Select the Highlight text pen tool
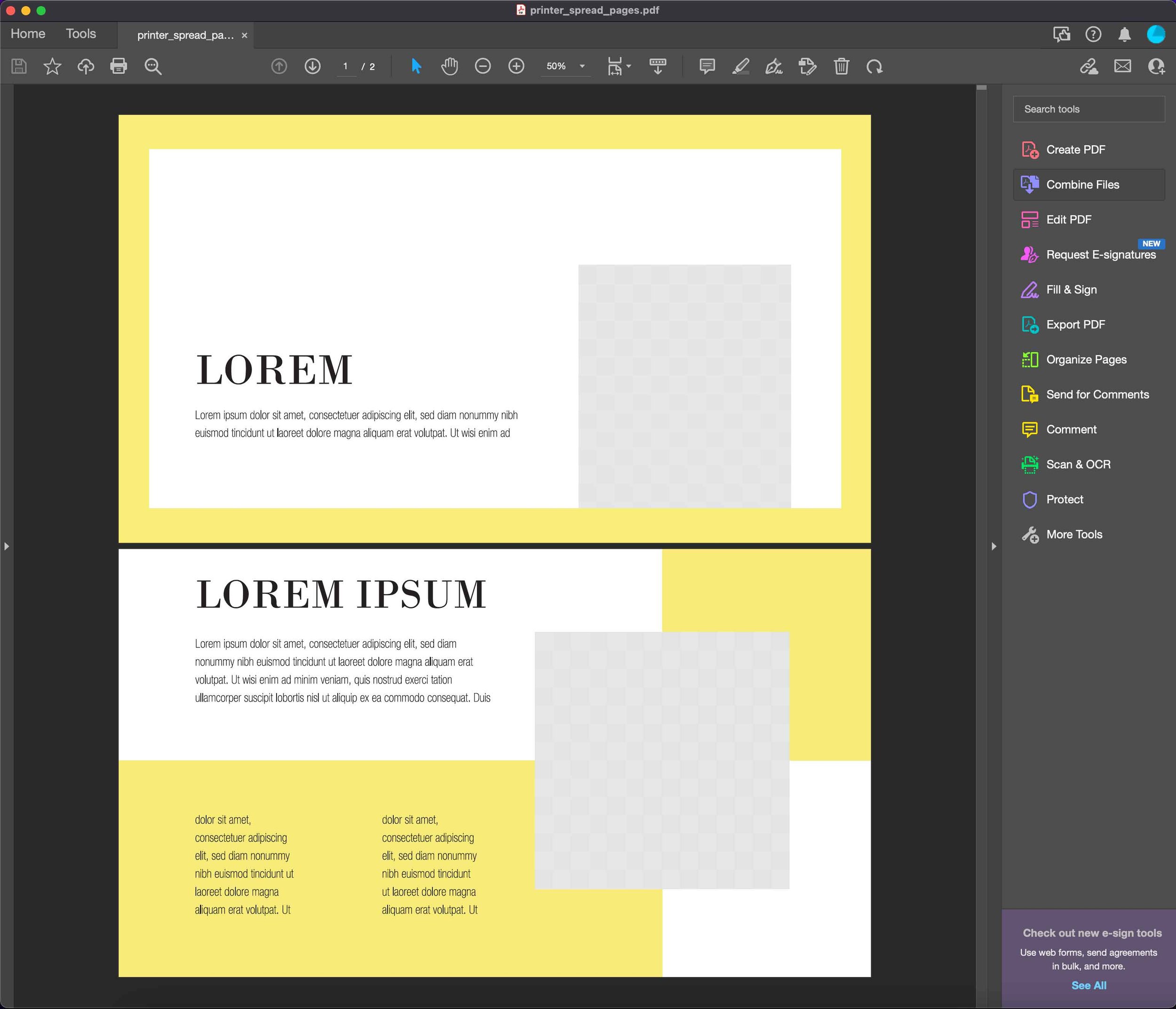 [741, 66]
